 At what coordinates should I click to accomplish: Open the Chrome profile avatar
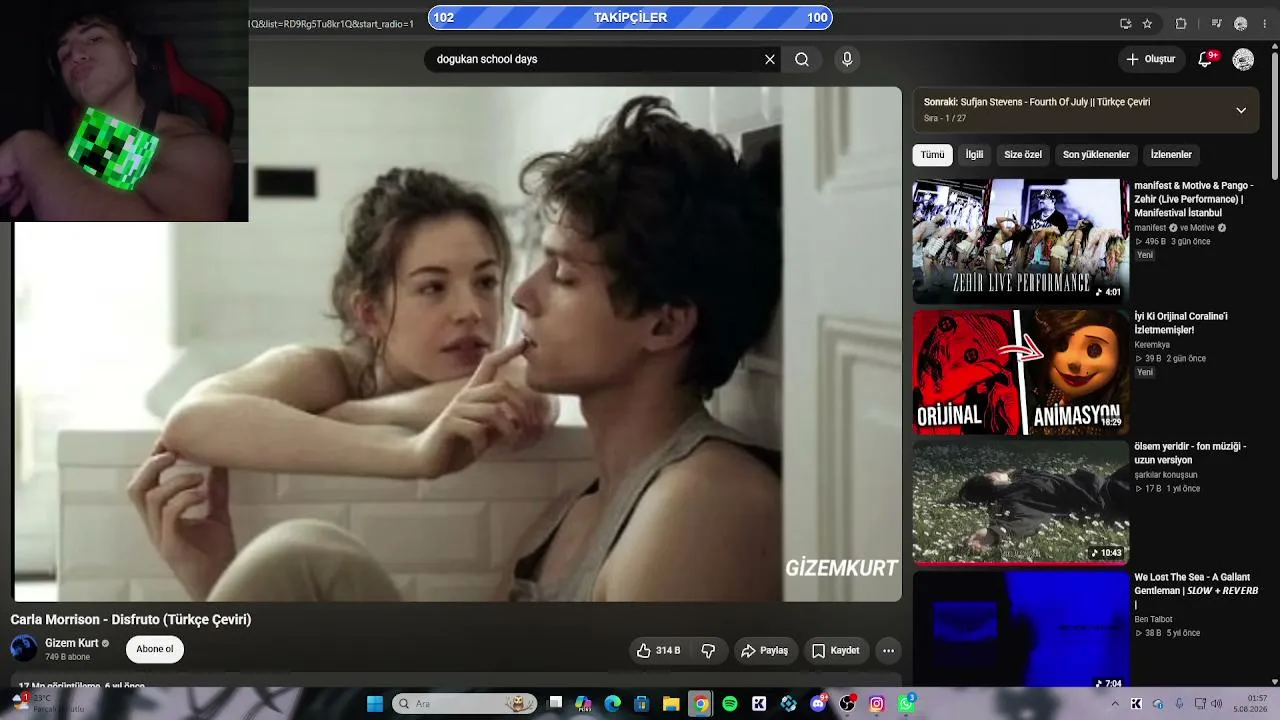1241,24
